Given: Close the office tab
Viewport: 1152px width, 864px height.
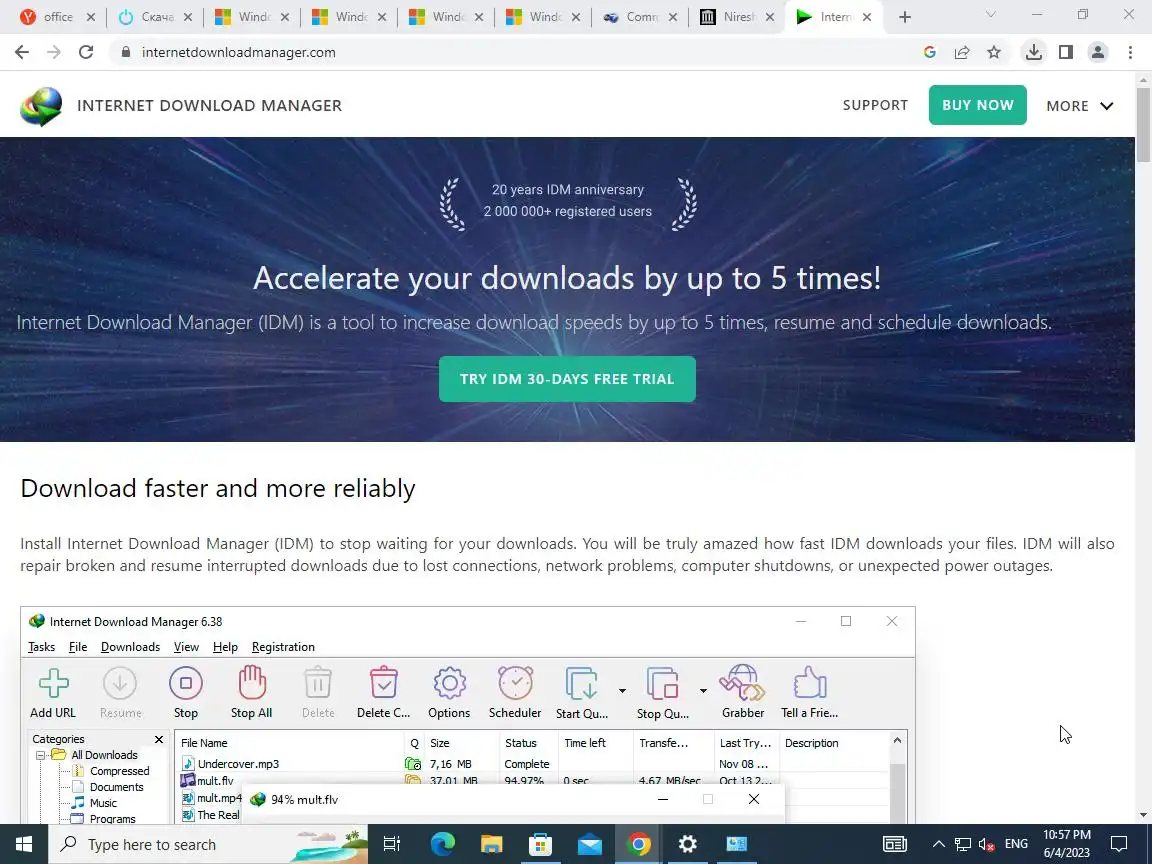Looking at the screenshot, I should click(x=90, y=17).
